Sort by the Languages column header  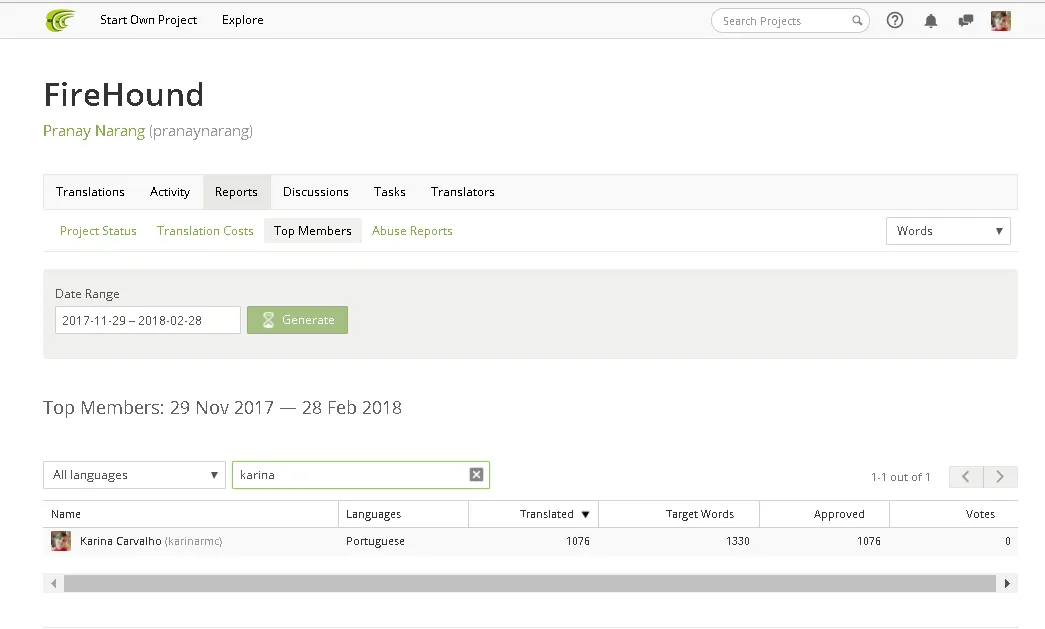coord(404,514)
